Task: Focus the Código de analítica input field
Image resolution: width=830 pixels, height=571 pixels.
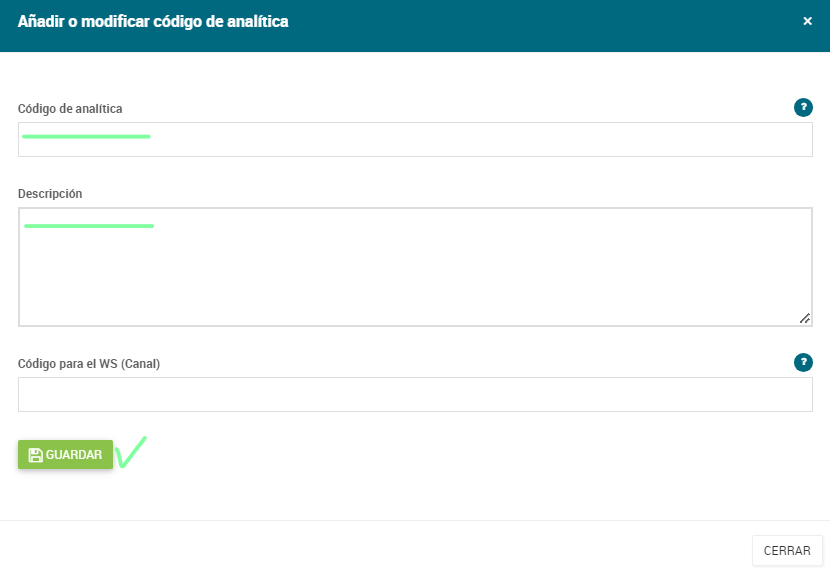Action: (415, 140)
